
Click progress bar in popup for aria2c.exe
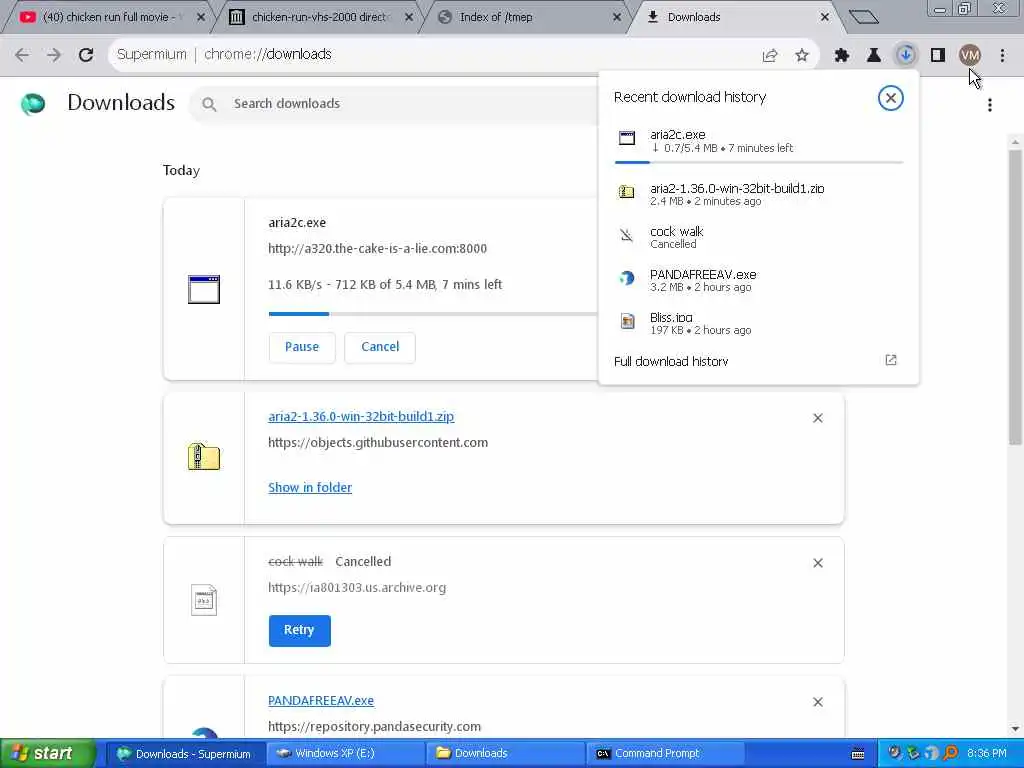pos(759,162)
